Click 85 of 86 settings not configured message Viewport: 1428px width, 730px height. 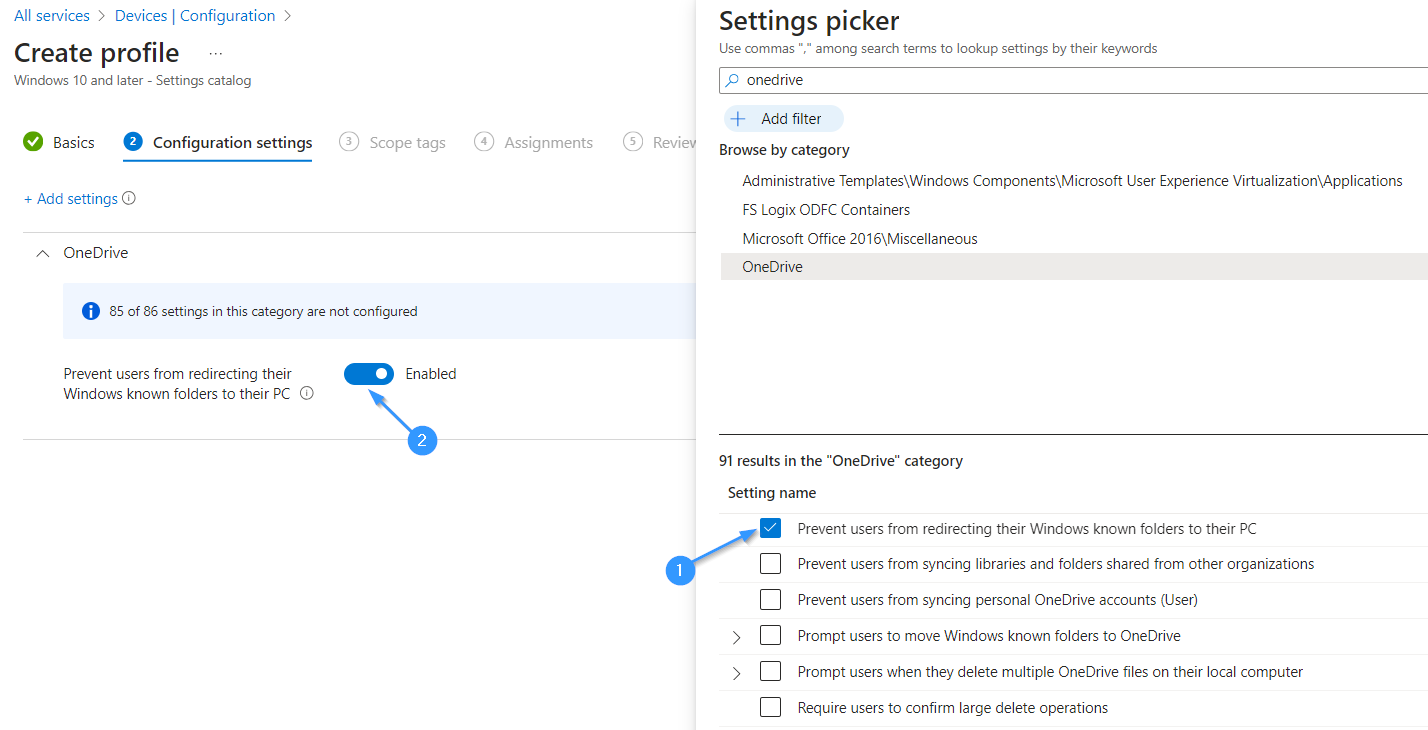263,311
